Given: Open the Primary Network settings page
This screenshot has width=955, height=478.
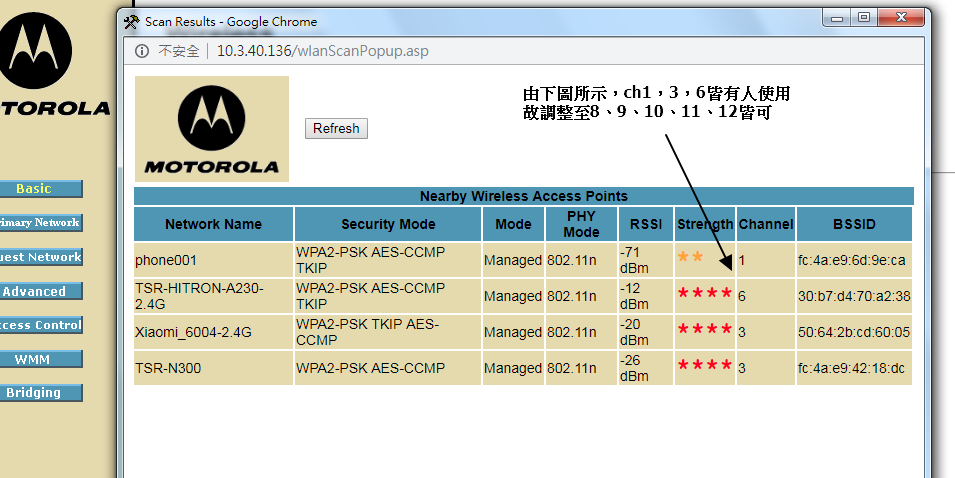Looking at the screenshot, I should pos(40,223).
